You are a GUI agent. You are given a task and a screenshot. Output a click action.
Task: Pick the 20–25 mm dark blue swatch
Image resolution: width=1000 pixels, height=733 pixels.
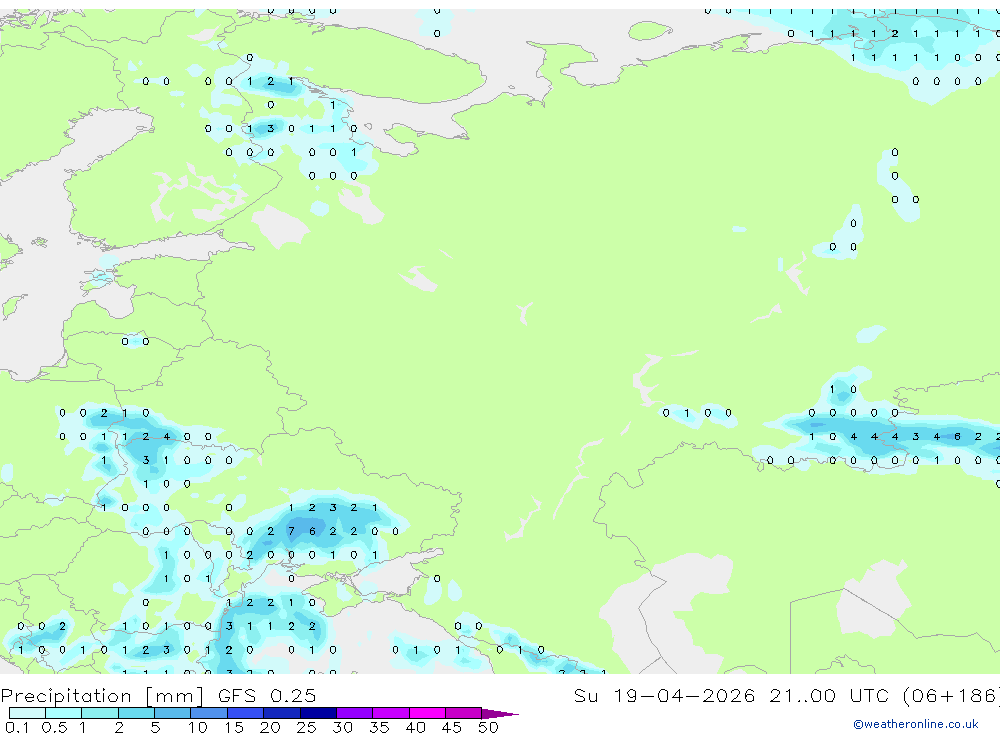coord(281,713)
